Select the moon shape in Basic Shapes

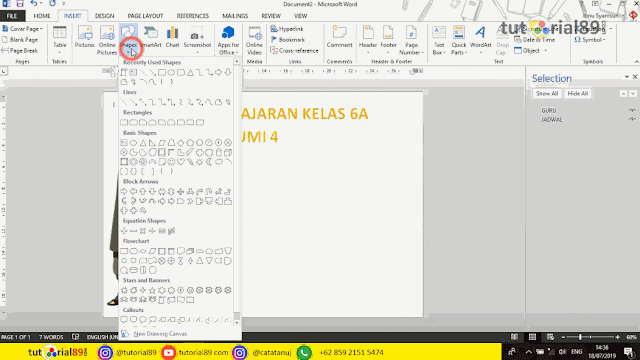coord(209,162)
